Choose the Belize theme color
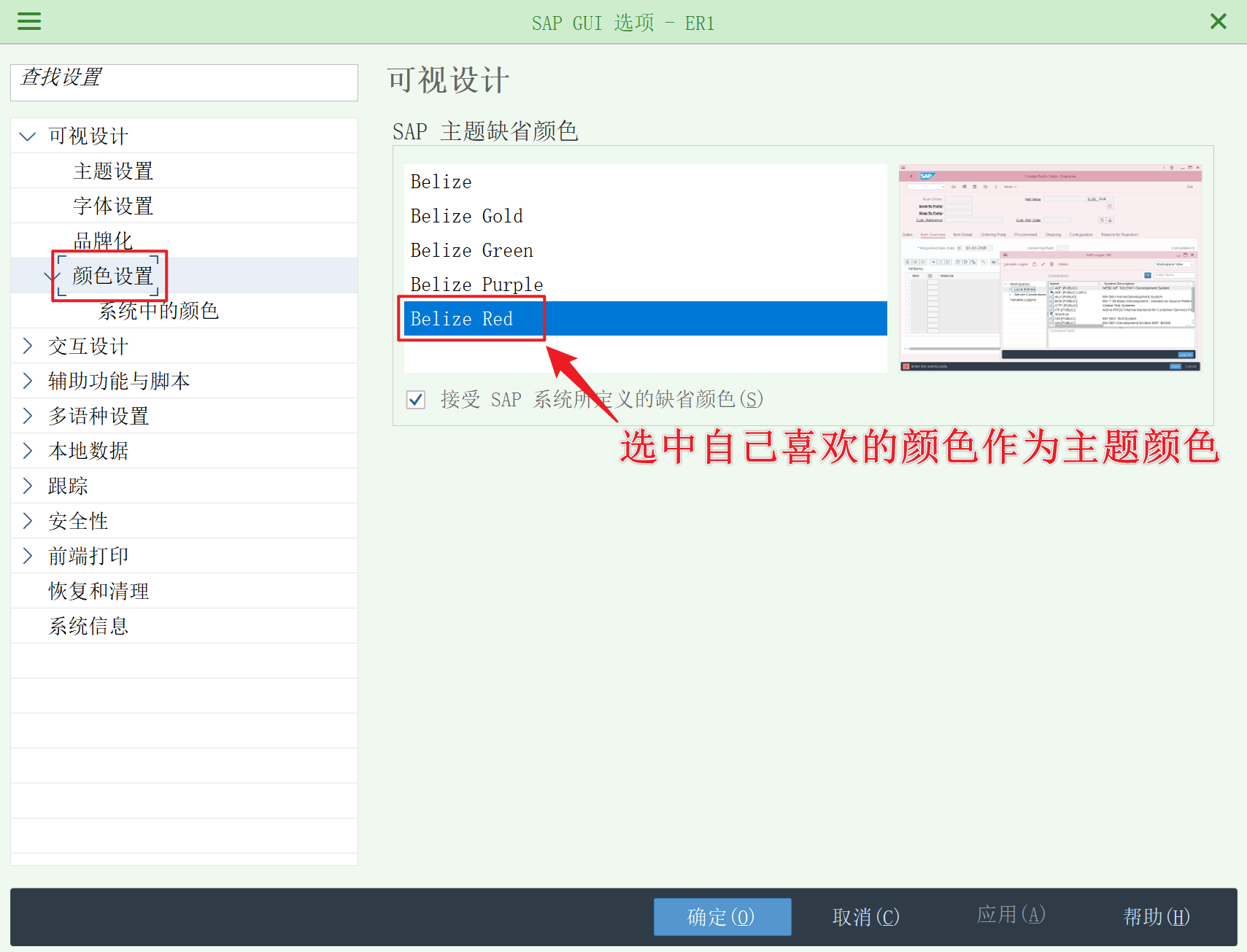 point(645,182)
